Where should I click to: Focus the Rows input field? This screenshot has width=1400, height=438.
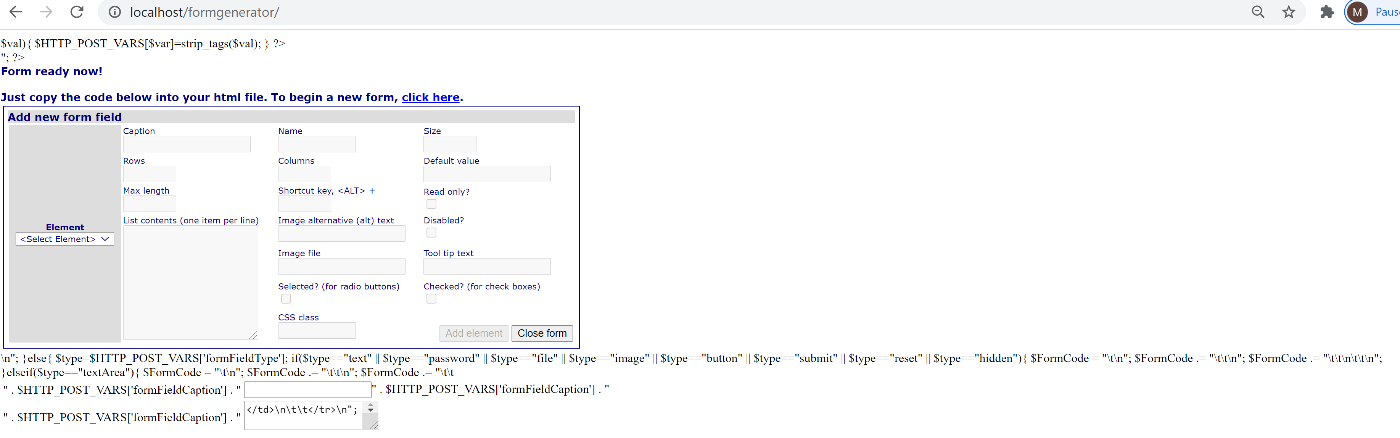149,174
